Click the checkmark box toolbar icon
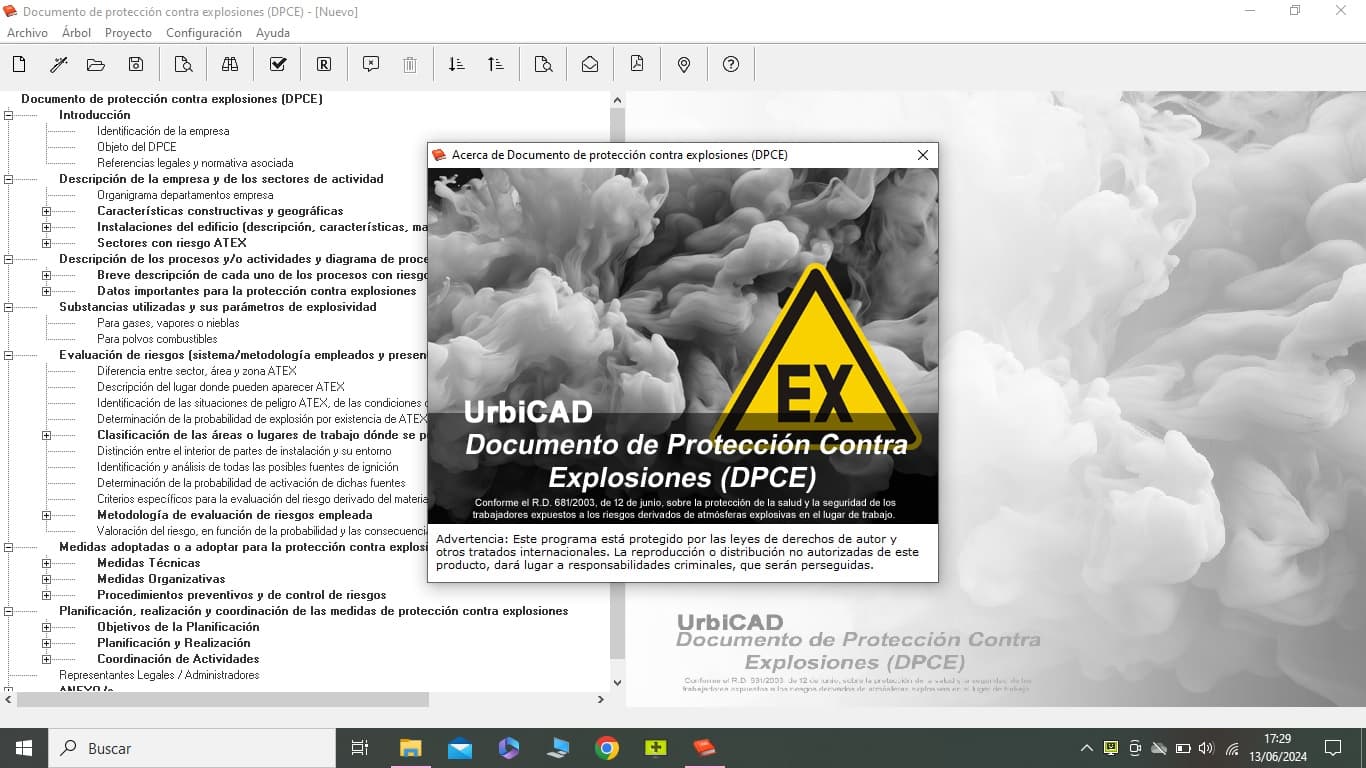This screenshot has height=768, width=1366. point(278,64)
